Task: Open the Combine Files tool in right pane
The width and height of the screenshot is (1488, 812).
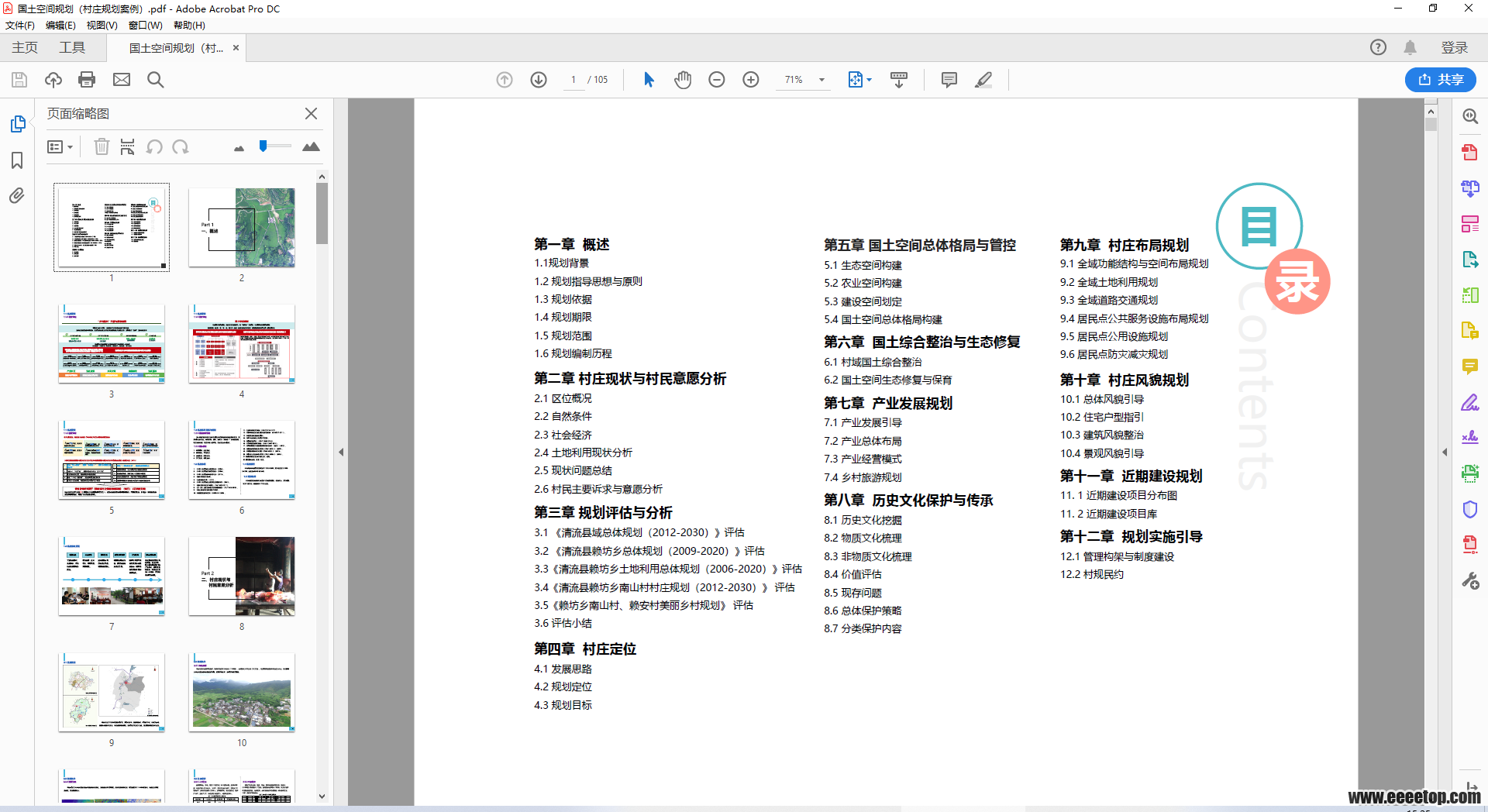Action: click(1470, 188)
